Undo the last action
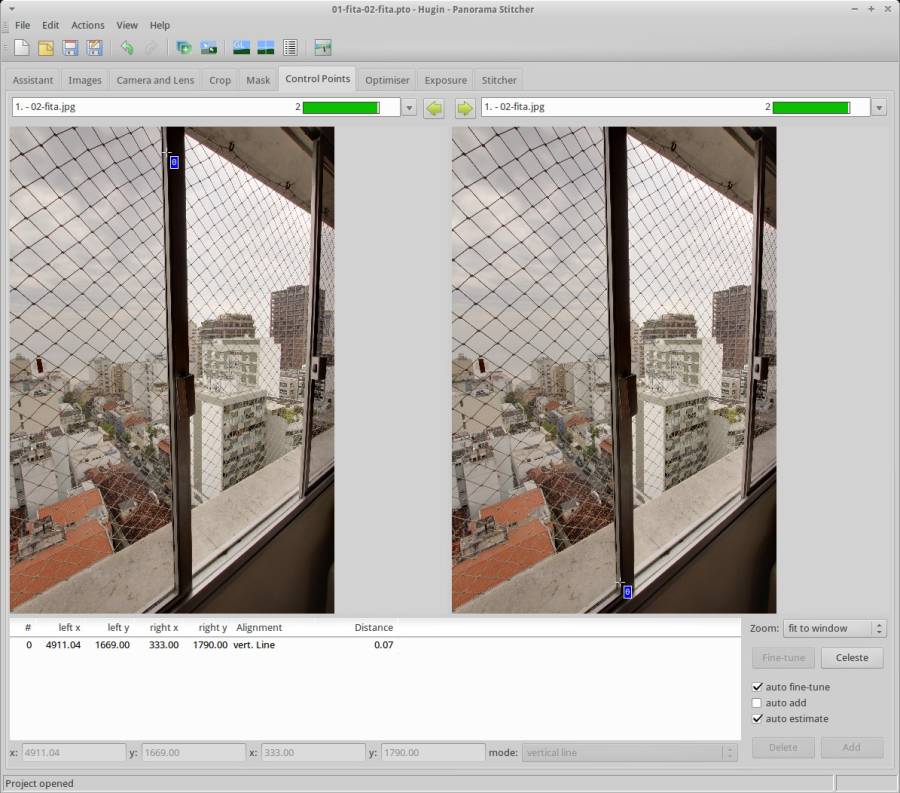 pyautogui.click(x=126, y=48)
